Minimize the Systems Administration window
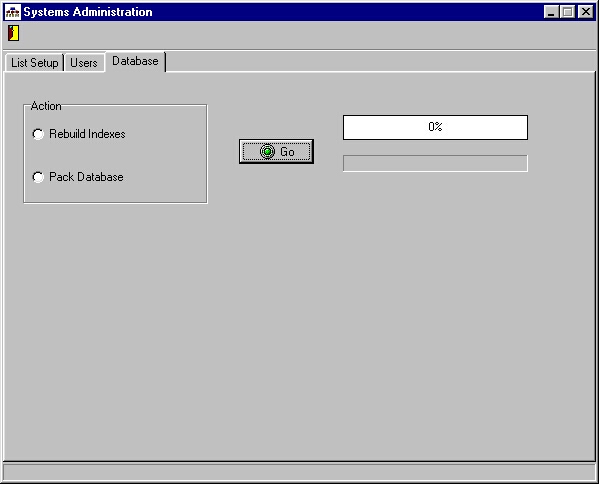The height and width of the screenshot is (484, 599). [x=551, y=12]
